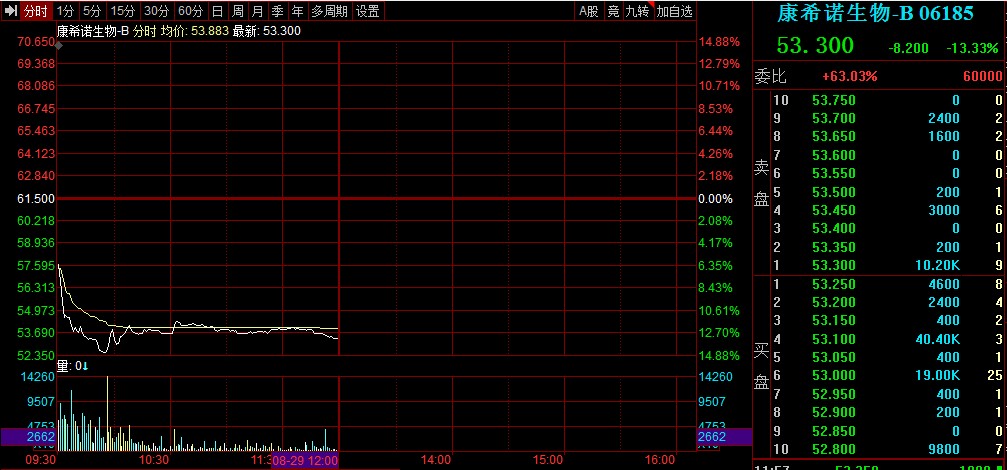The width and height of the screenshot is (1007, 470).
Task: Click the 14.88% top percentage label
Action: click(719, 42)
